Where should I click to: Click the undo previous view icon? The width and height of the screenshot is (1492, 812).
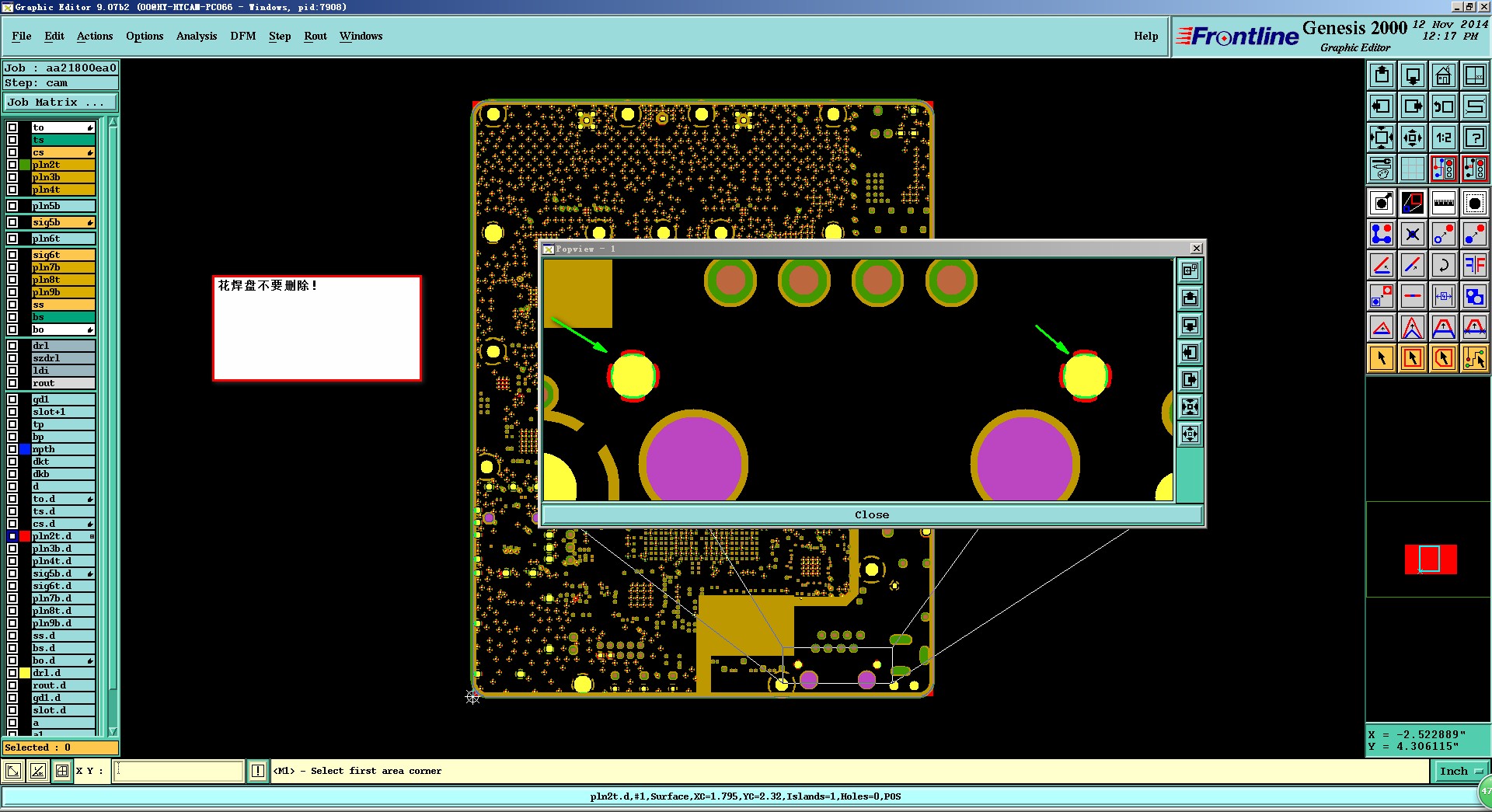pyautogui.click(x=1444, y=106)
